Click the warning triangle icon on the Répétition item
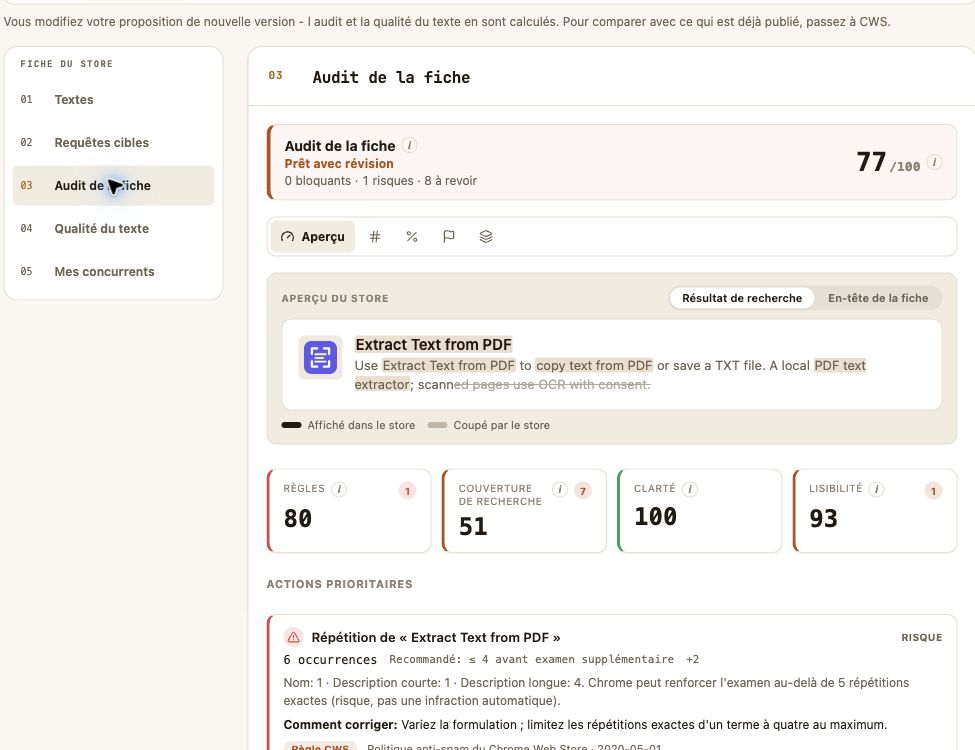The image size is (975, 750). tap(293, 637)
